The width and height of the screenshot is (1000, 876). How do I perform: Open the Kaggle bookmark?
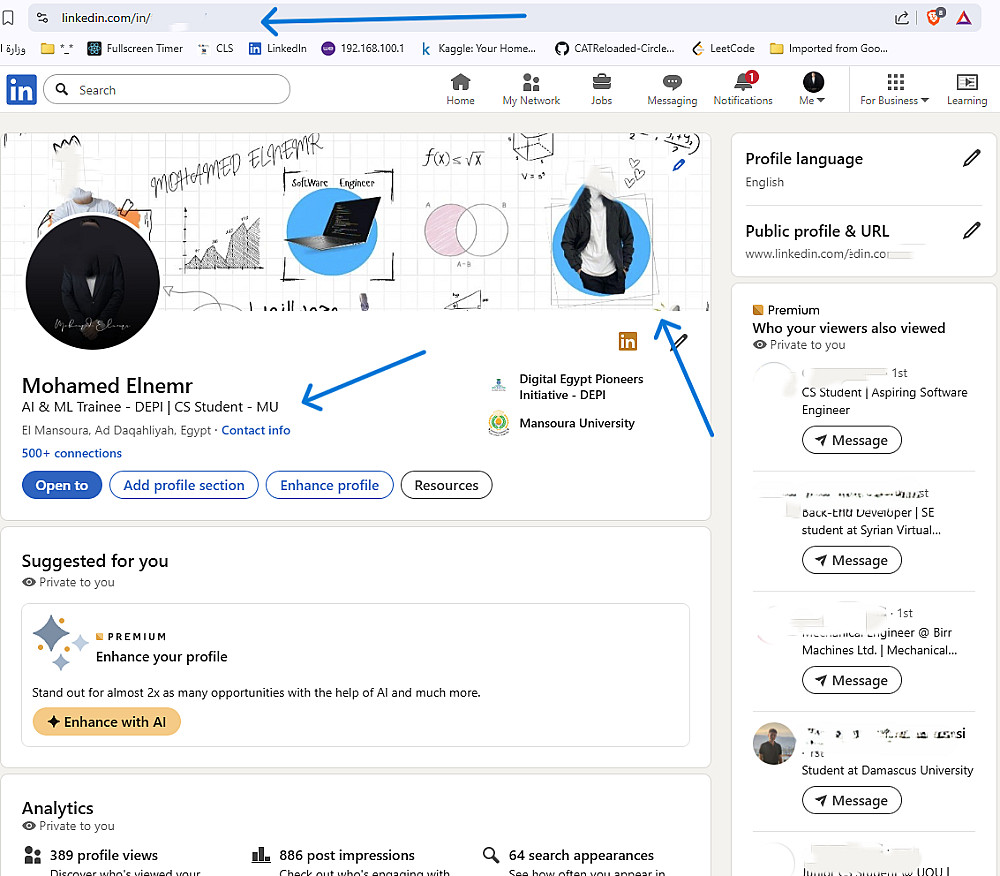[x=478, y=48]
